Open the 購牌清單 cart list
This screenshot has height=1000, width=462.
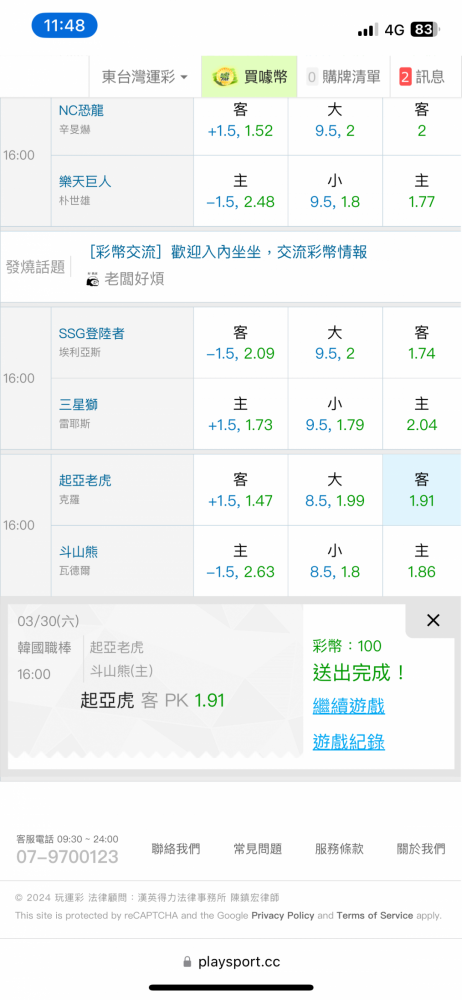coord(344,77)
